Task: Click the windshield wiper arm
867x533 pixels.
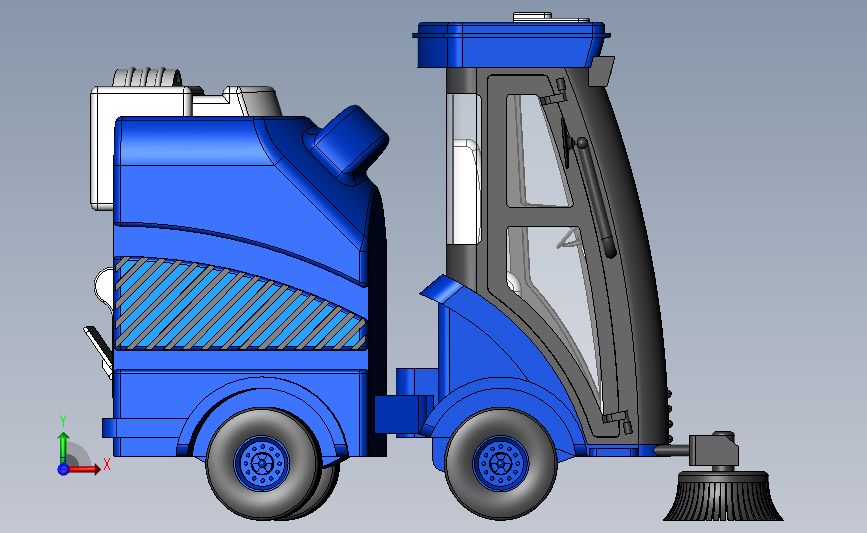Action: pyautogui.click(x=596, y=199)
